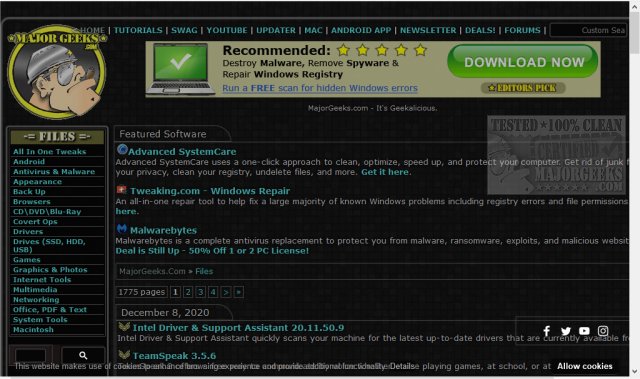The image size is (640, 379).
Task: Select Covert Ops category
Action: tap(35, 222)
